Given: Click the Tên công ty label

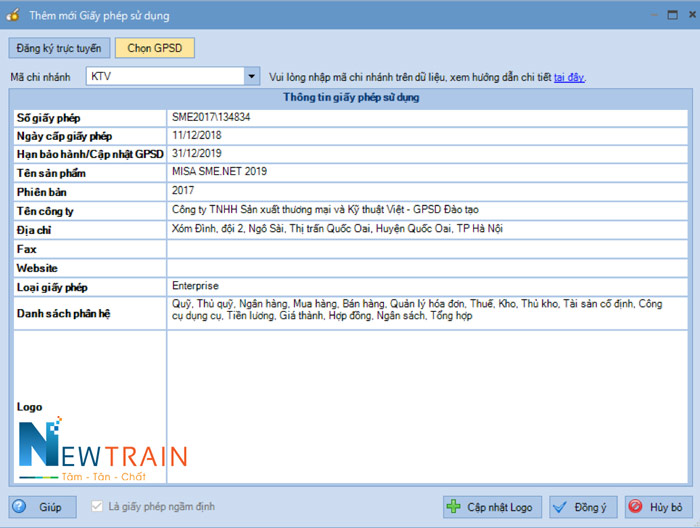Looking at the screenshot, I should (x=45, y=211).
